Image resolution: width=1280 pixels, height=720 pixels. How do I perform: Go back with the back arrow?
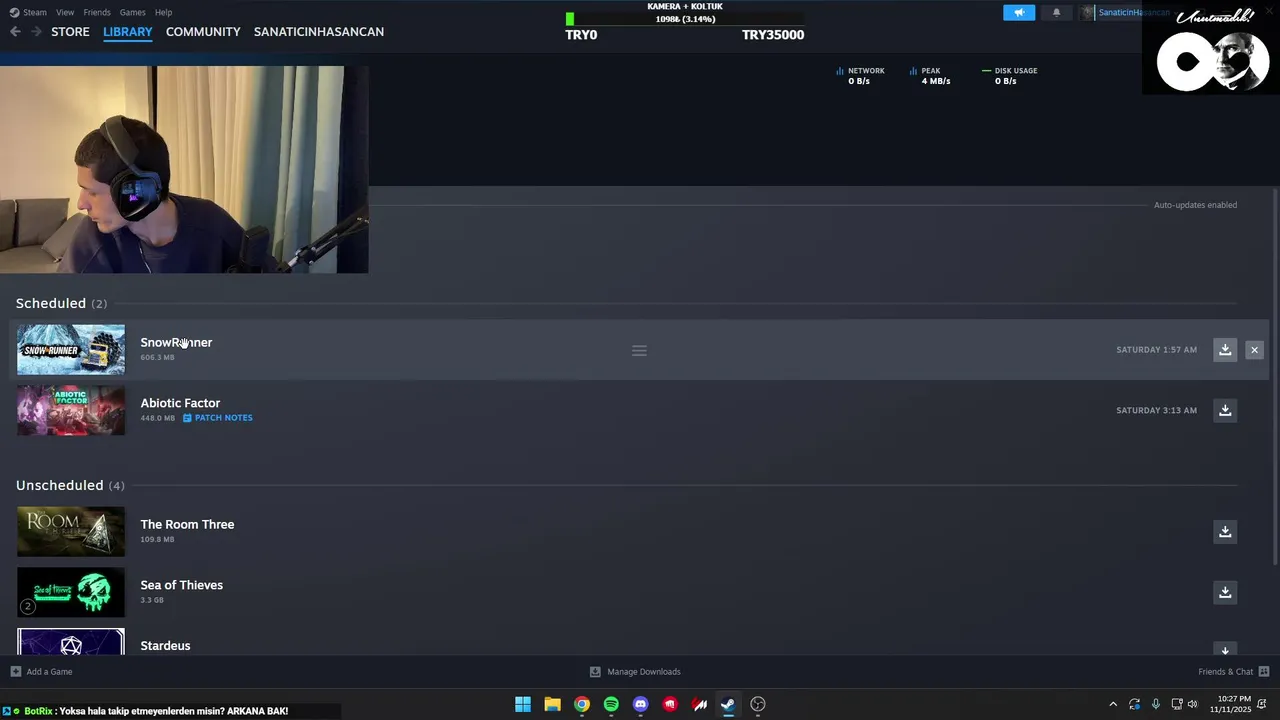coord(15,32)
